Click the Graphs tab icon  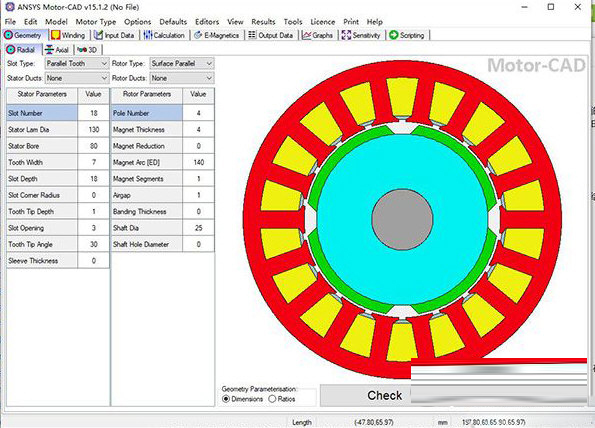coord(307,35)
